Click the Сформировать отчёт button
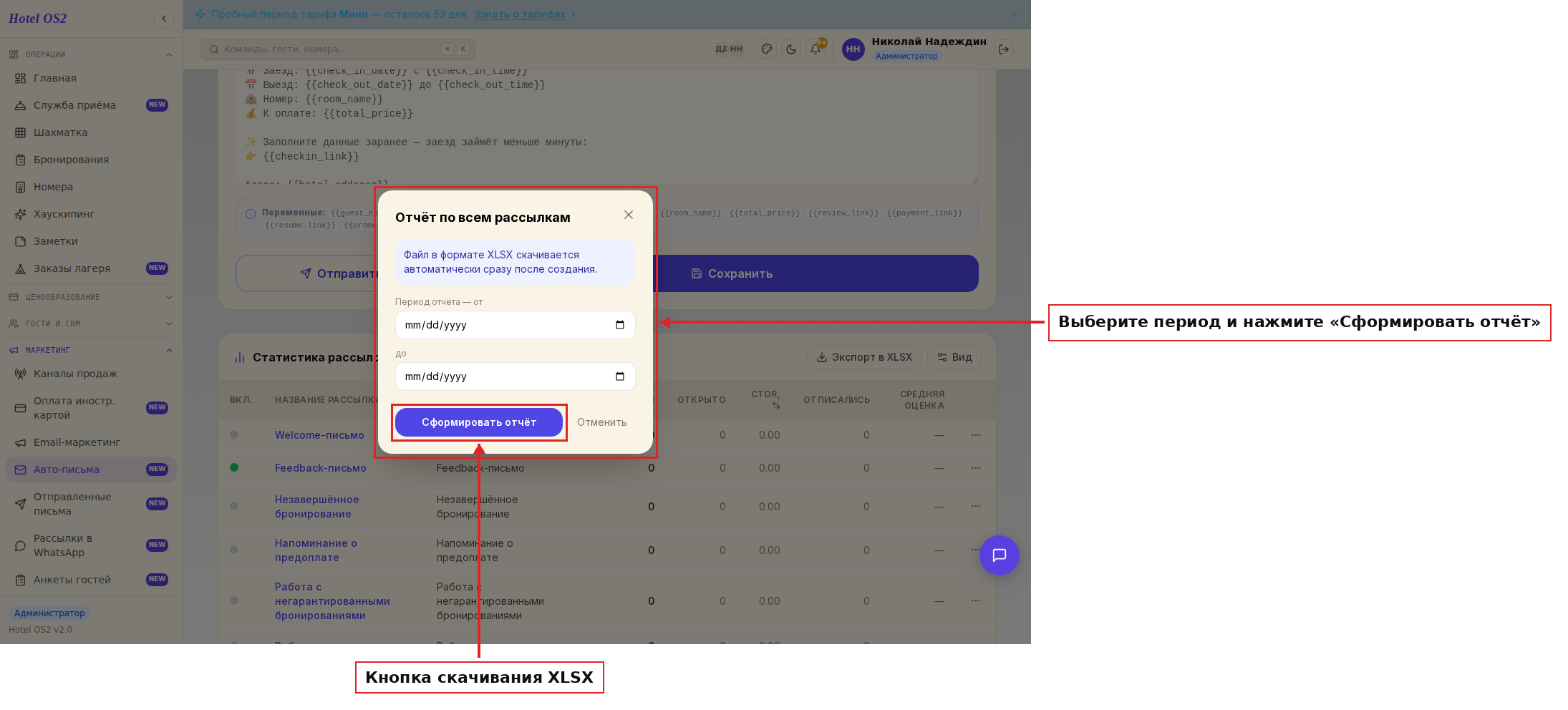1568x710 pixels. tap(479, 422)
